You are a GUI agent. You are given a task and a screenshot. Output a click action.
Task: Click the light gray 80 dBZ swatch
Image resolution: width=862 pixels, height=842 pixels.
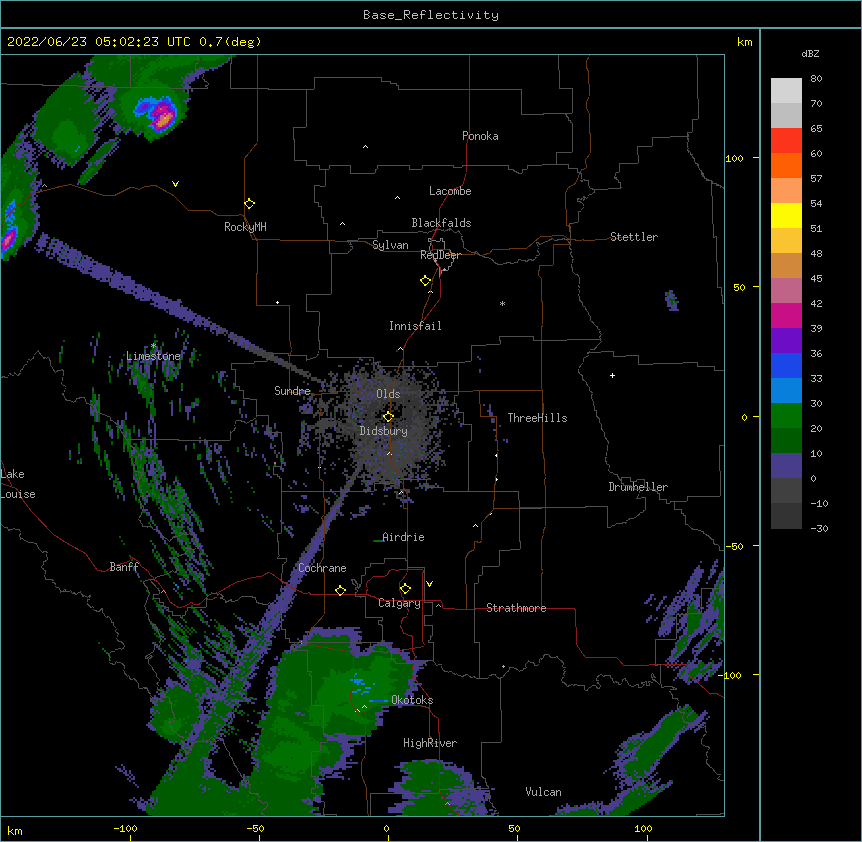[x=786, y=91]
